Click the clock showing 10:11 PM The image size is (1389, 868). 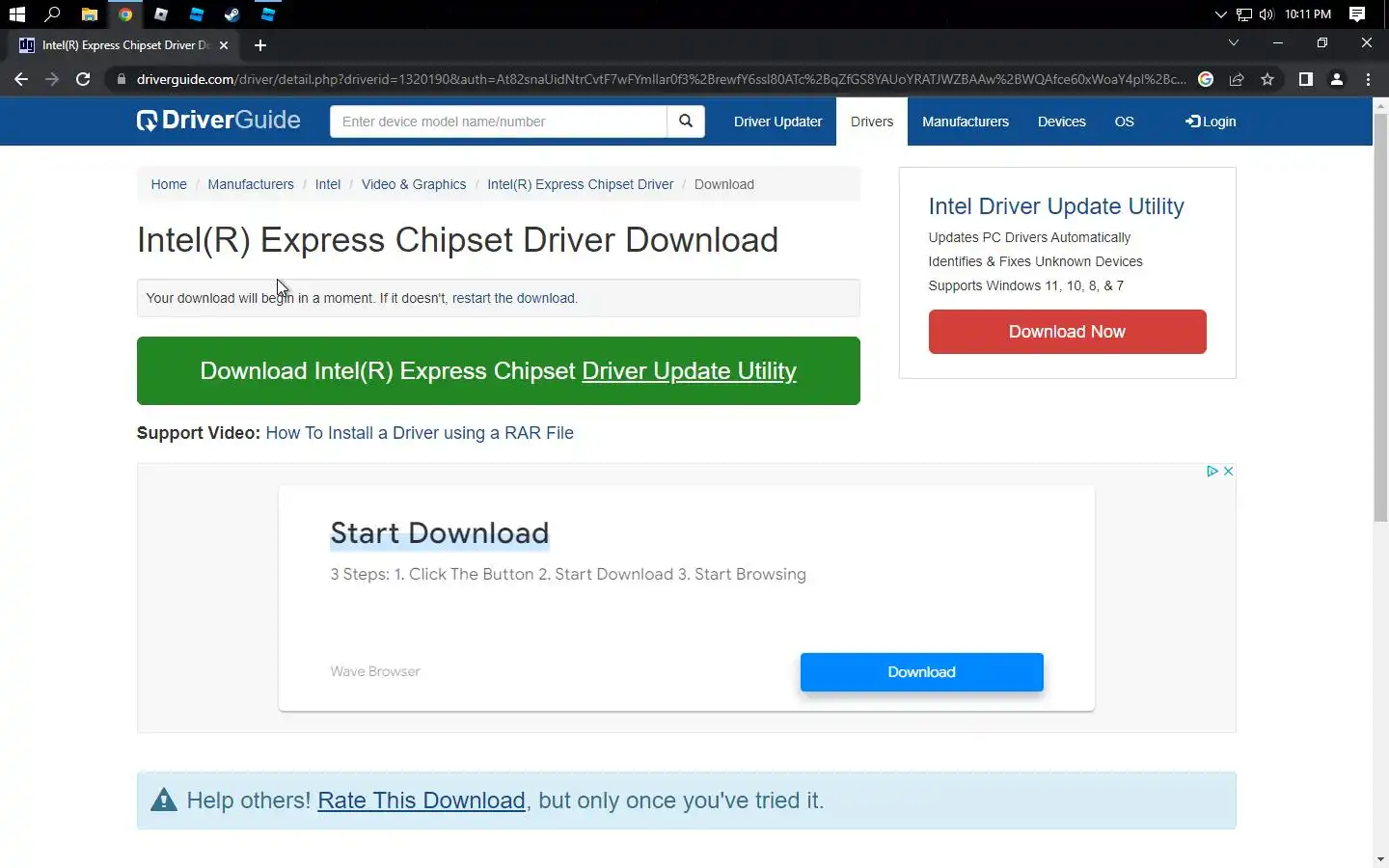tap(1308, 14)
